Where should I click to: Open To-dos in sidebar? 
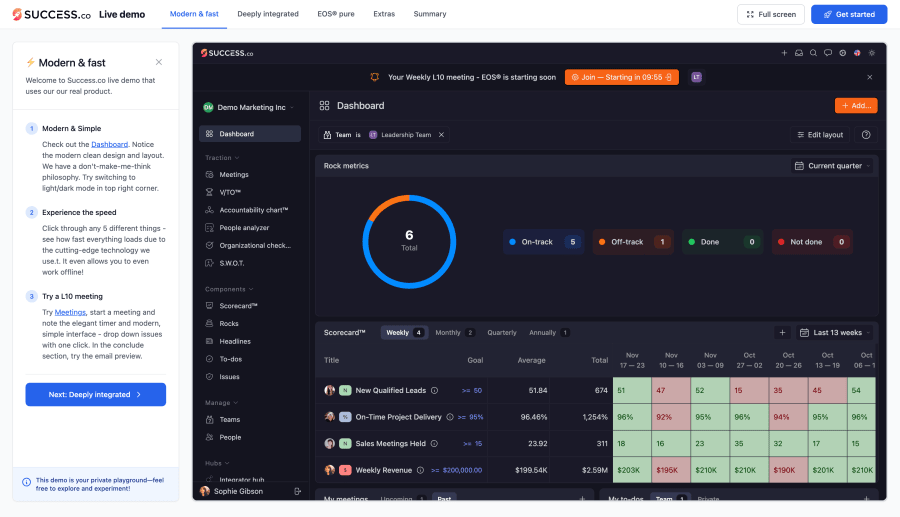pyautogui.click(x=250, y=359)
